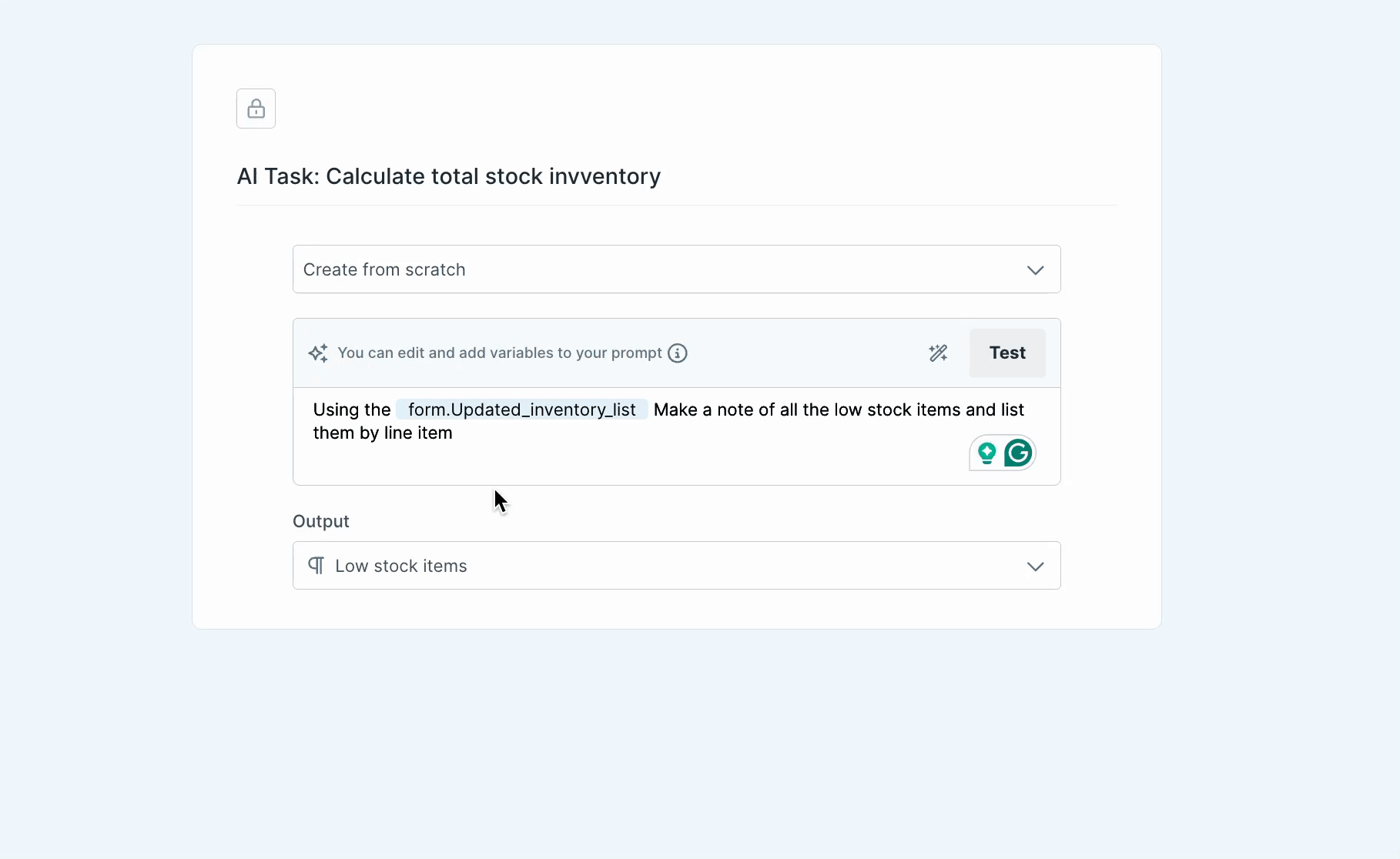This screenshot has height=859, width=1400.
Task: Click the lock icon at top left
Action: (x=256, y=108)
